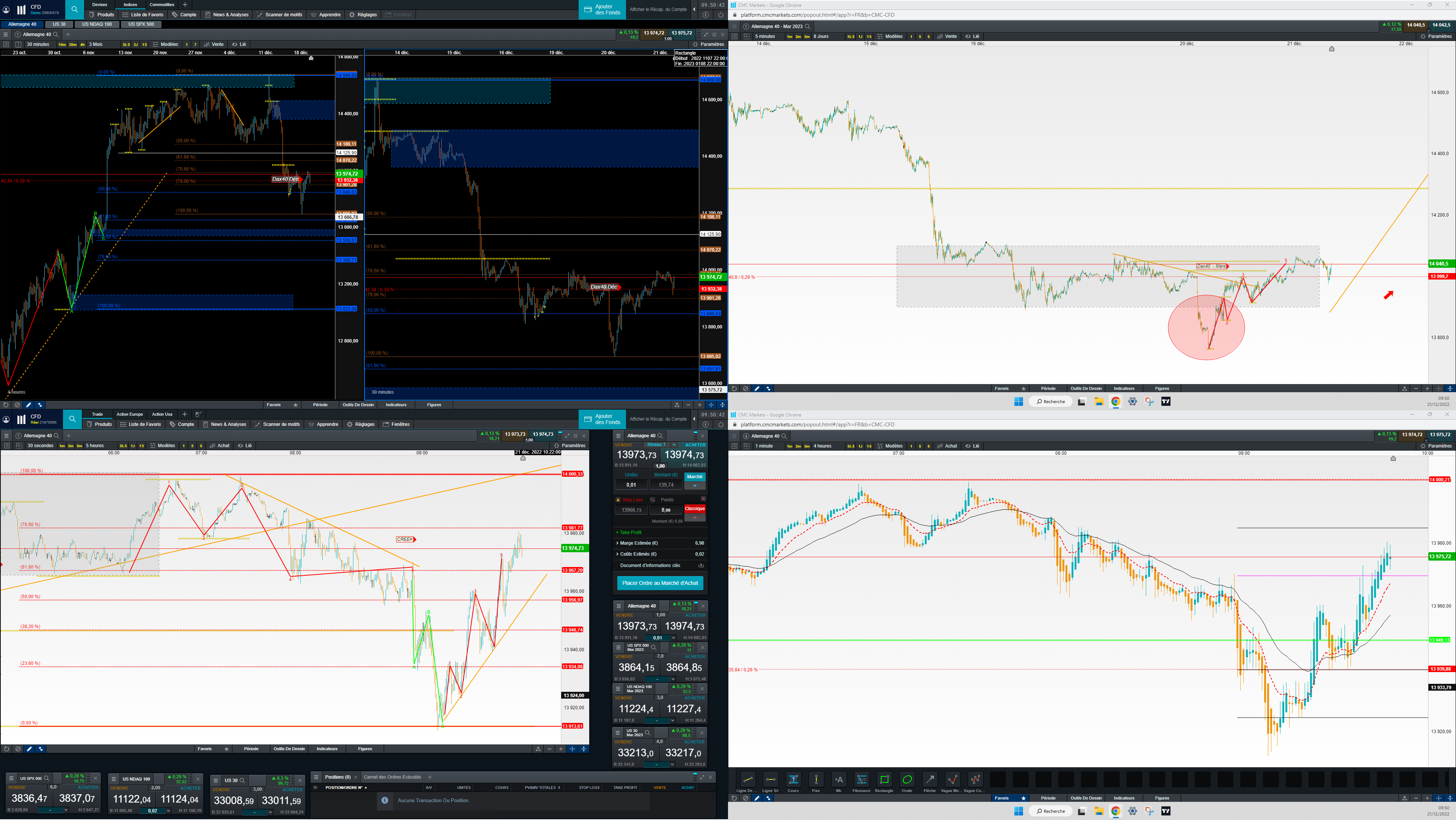Expand the Classique stop loss type dropdown
The width and height of the screenshot is (1456, 820).
(695, 517)
